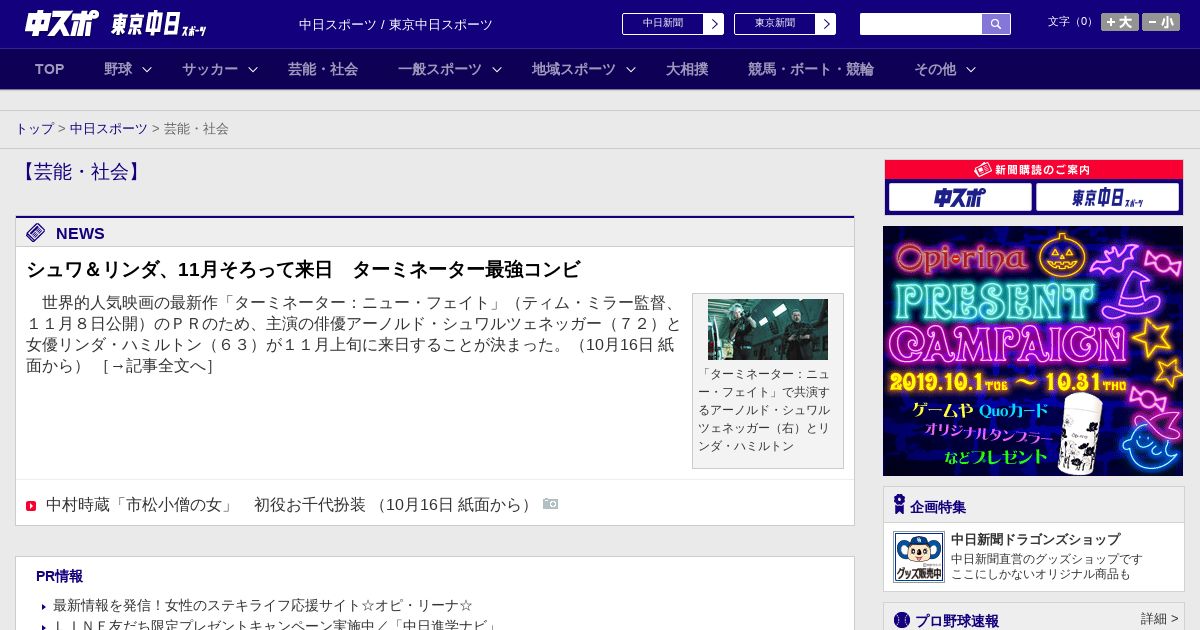Click the 中スポ logo in the header

point(62,23)
